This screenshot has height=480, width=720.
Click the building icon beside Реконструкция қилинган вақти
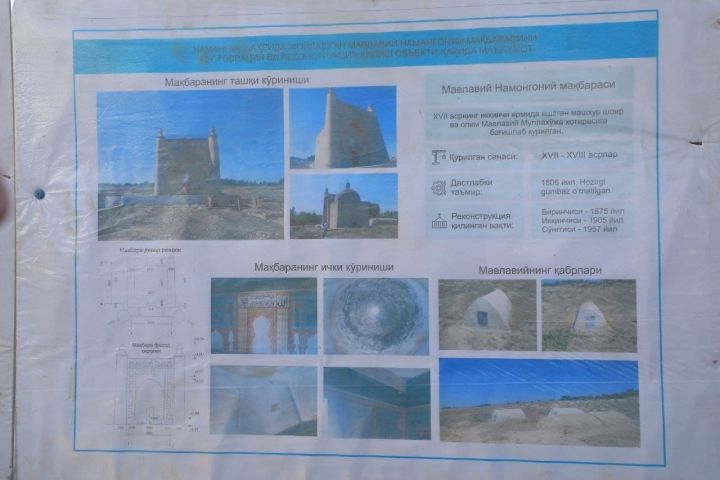point(439,221)
